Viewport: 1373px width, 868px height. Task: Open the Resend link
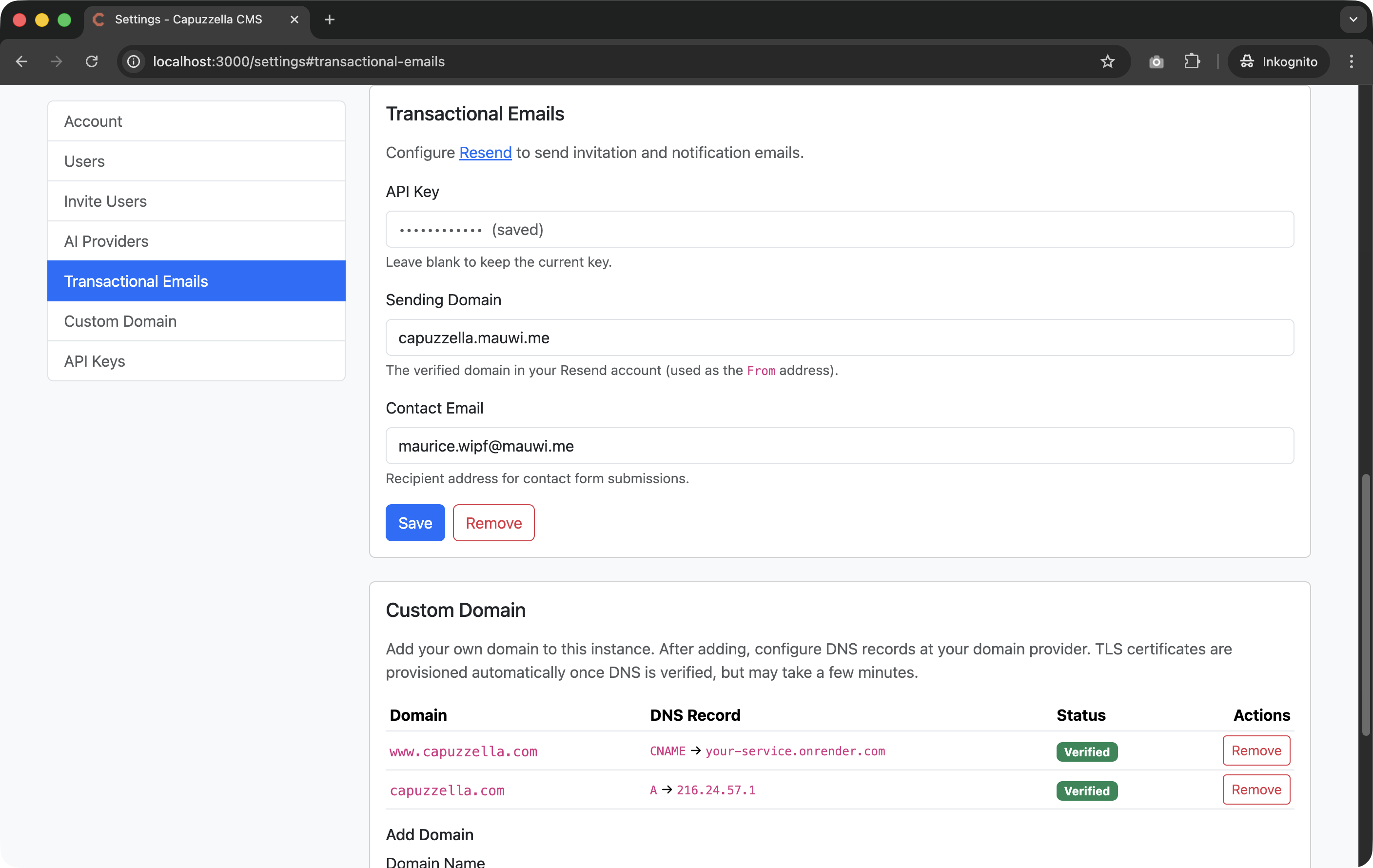pyautogui.click(x=485, y=152)
